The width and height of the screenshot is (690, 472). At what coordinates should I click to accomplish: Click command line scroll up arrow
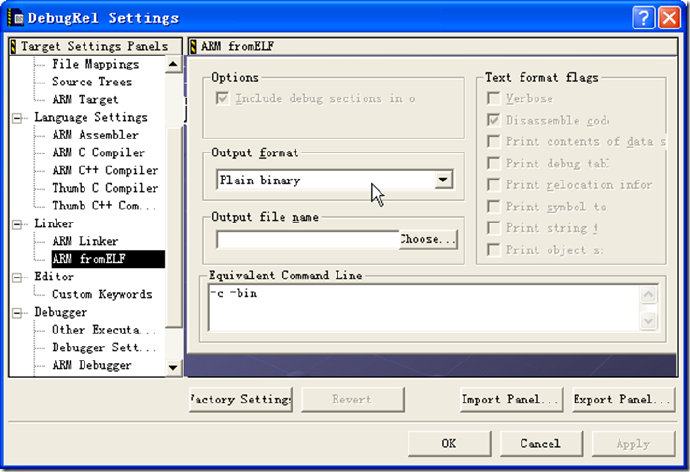pos(649,295)
